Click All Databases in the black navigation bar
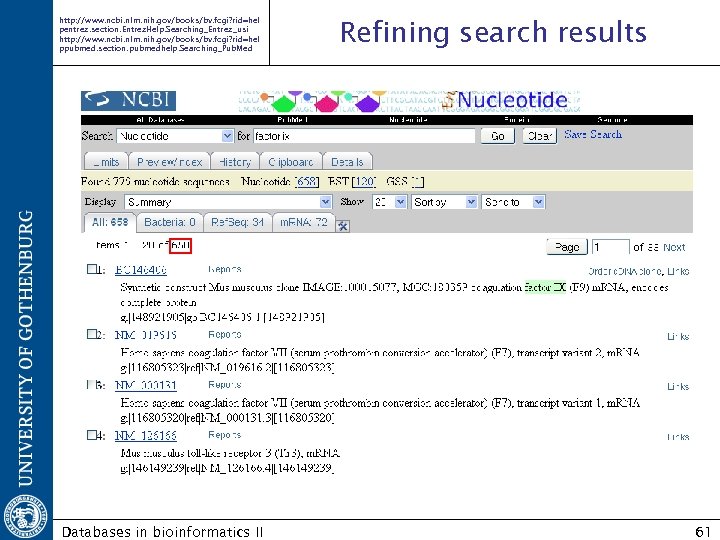The image size is (720, 540). pos(160,120)
